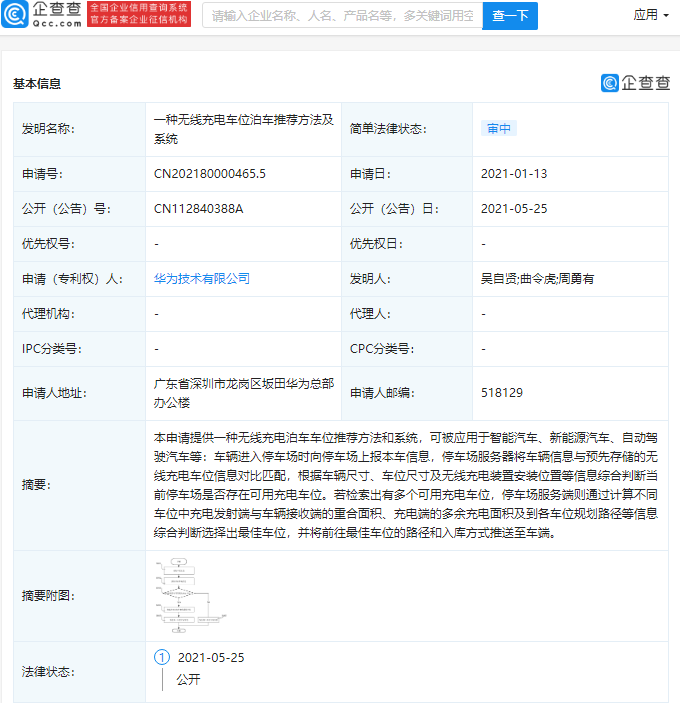Click the inventor names 吴自贤;曲令虎;周勇有
680x703 pixels.
point(537,279)
